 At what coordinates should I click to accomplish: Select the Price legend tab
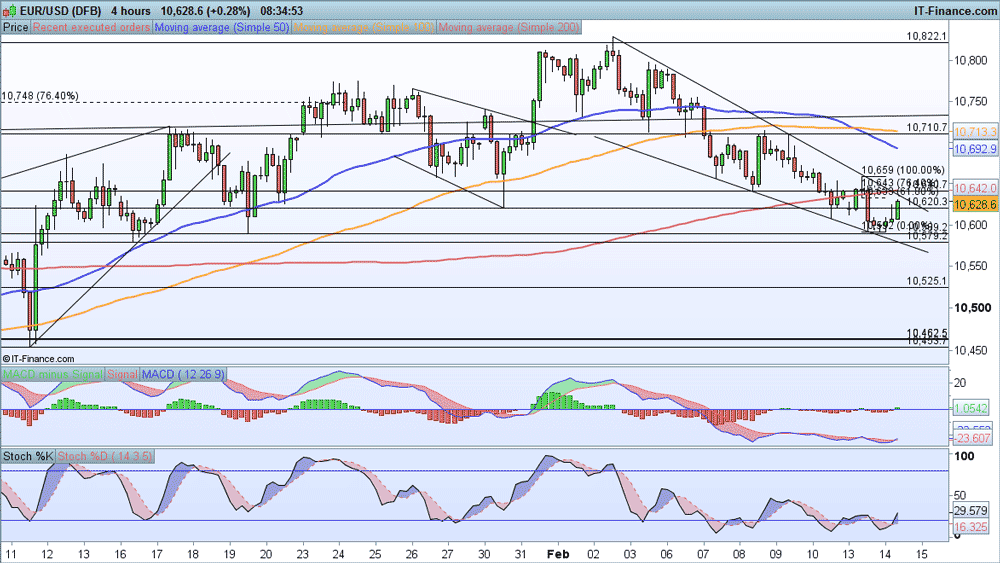pos(15,27)
